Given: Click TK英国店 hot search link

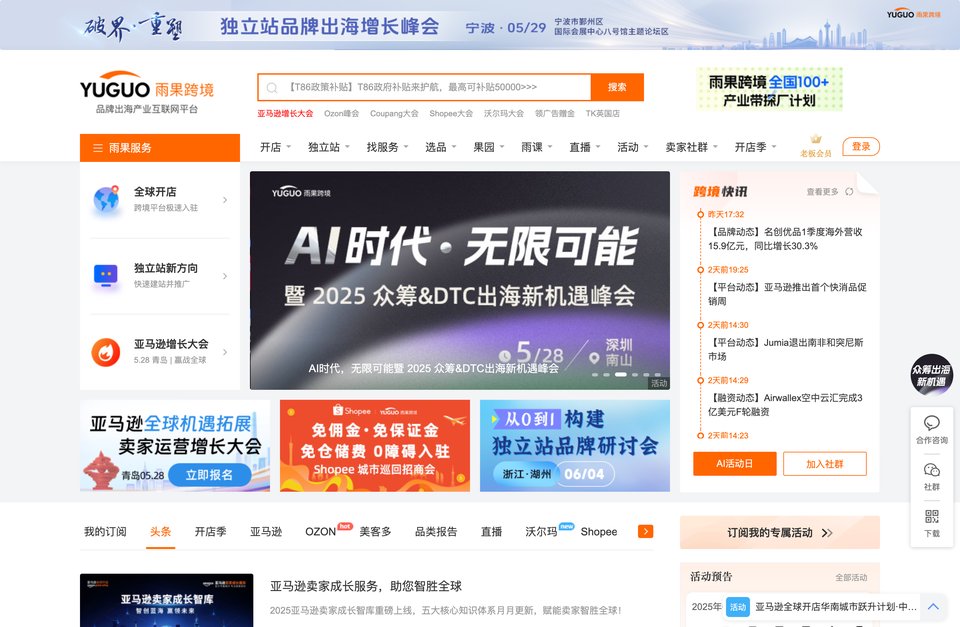Looking at the screenshot, I should 602,113.
